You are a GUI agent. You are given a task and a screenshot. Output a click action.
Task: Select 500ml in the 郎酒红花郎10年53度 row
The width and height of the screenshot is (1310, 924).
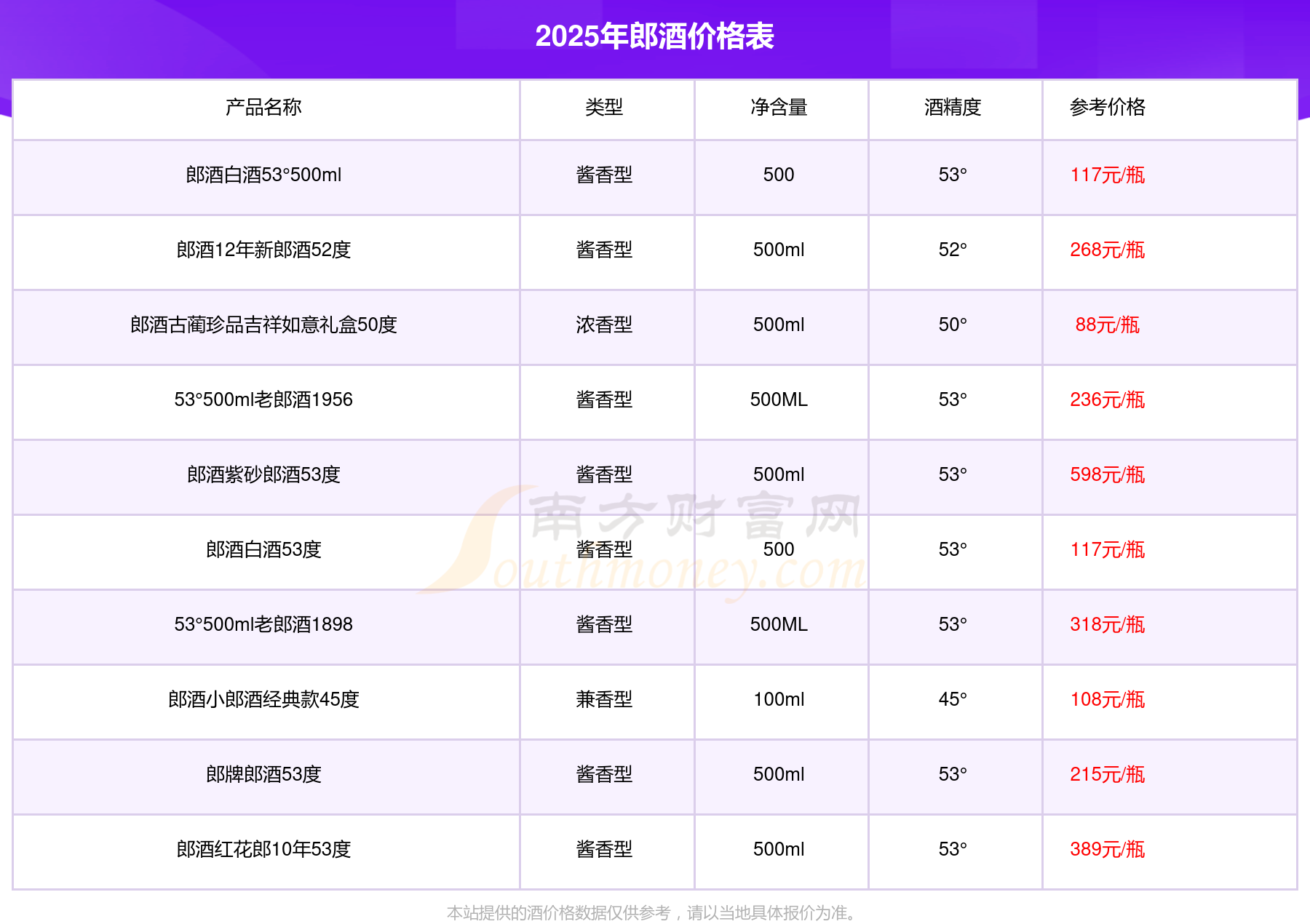[779, 850]
